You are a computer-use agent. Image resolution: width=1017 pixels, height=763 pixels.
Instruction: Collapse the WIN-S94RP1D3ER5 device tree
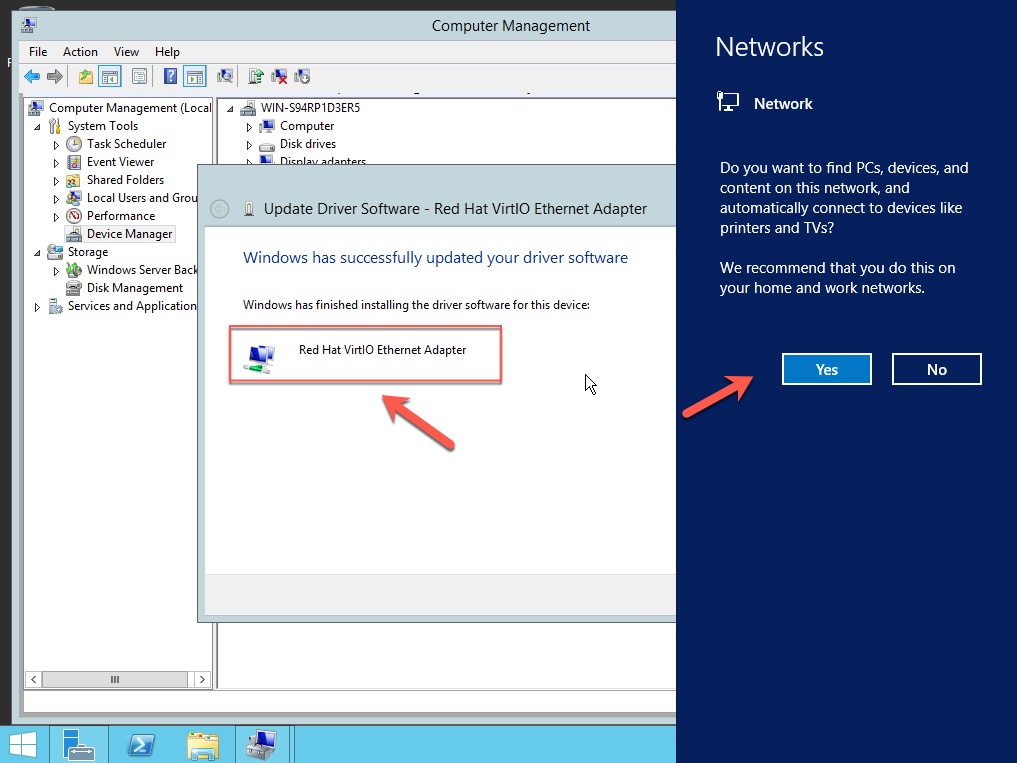[230, 109]
